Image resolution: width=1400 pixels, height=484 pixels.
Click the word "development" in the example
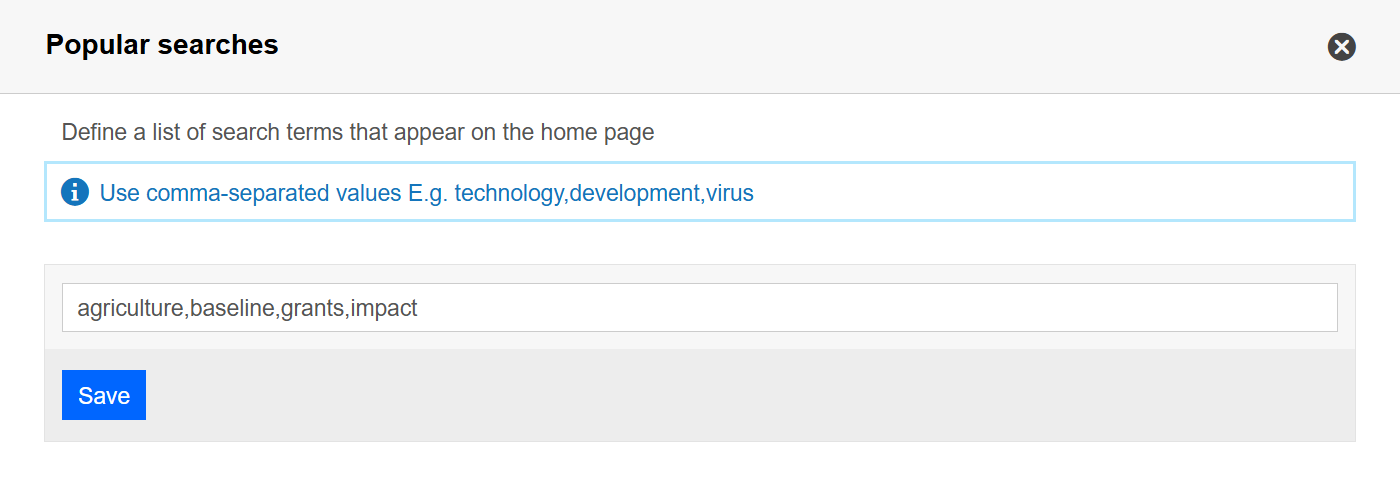tap(634, 193)
